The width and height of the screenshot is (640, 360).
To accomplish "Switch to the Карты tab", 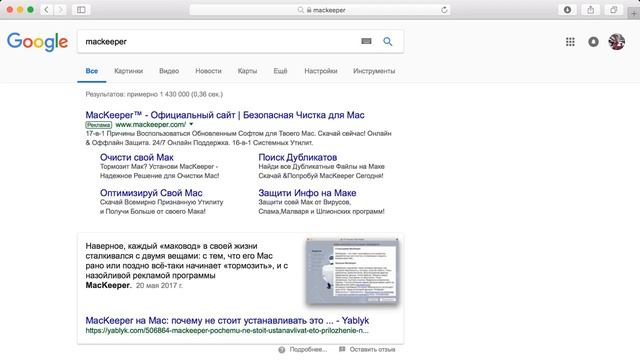I will (x=247, y=71).
